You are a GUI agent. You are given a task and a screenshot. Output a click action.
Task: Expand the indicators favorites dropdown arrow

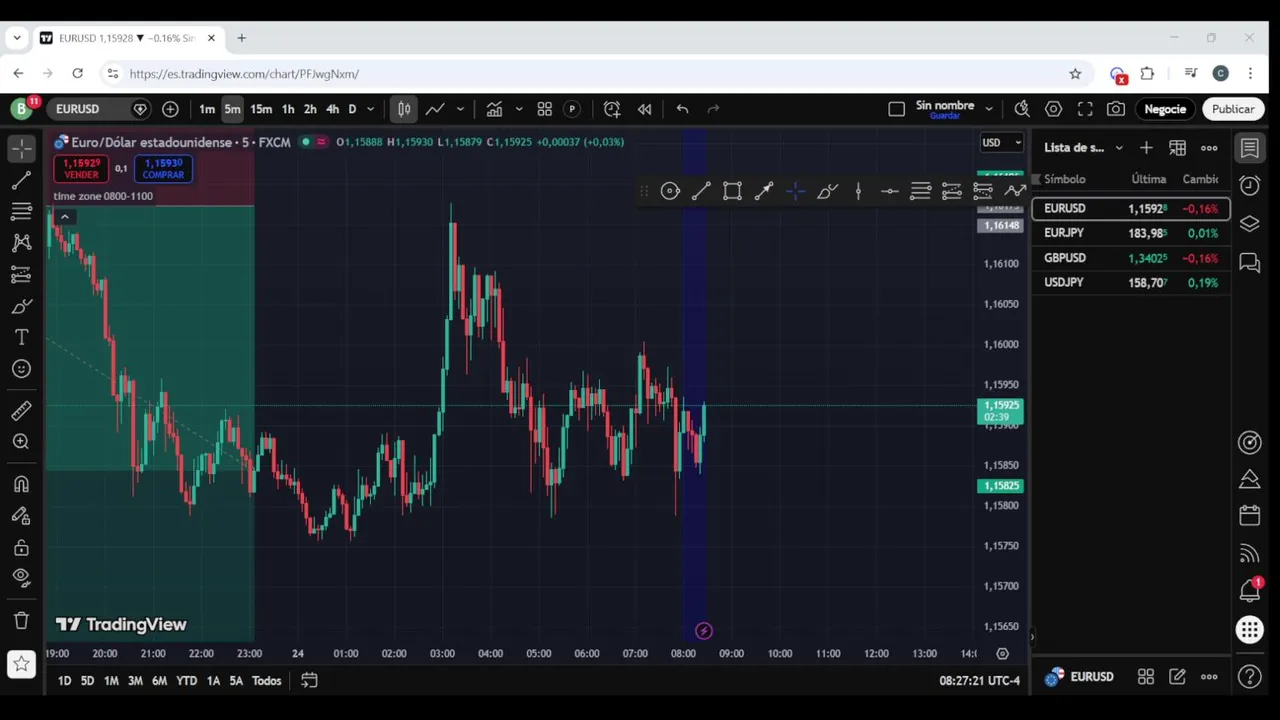(518, 109)
